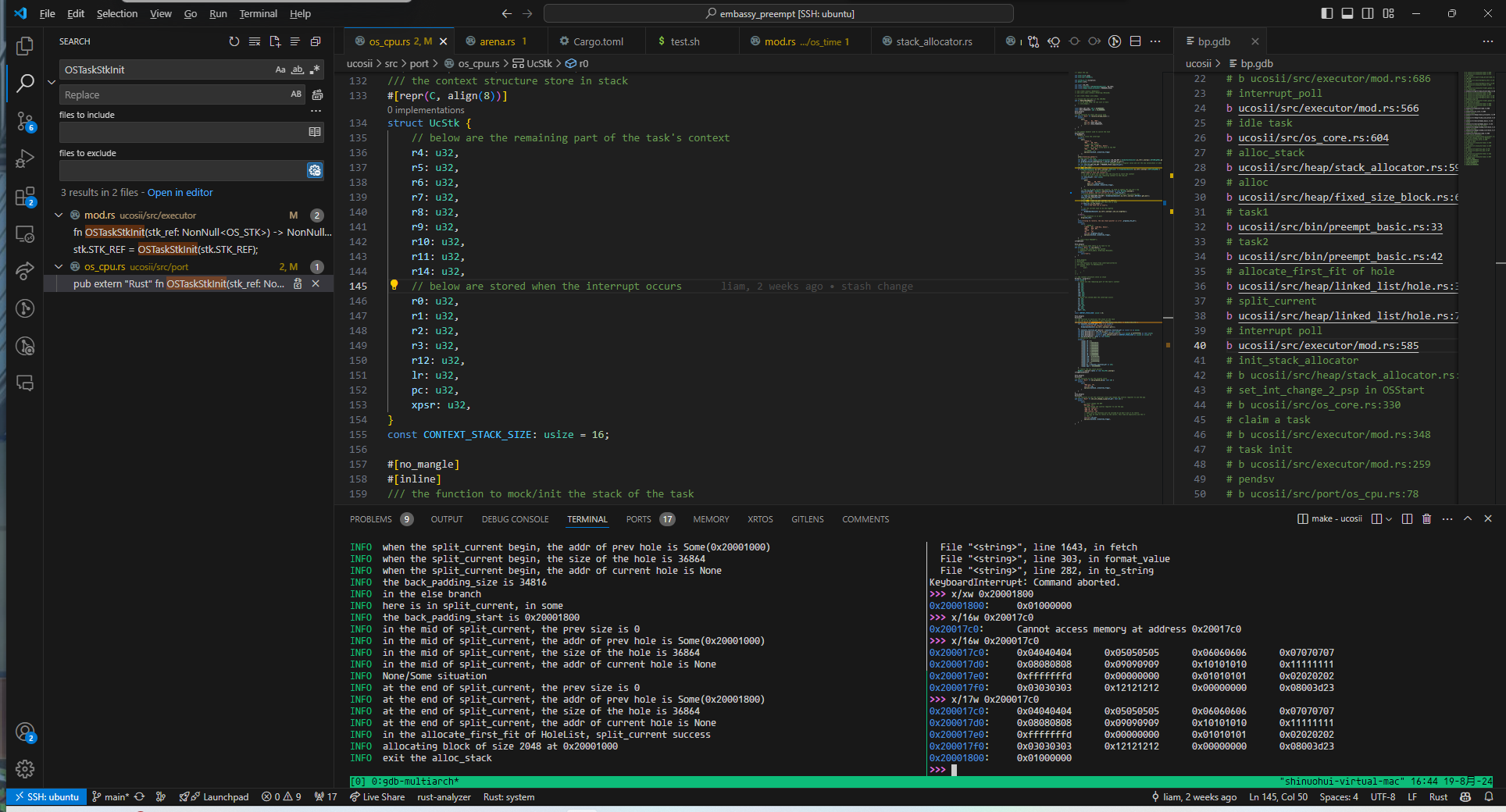Open the launch profile dropdown in terminal
Viewport: 1506px width, 812px height.
coord(1389,518)
